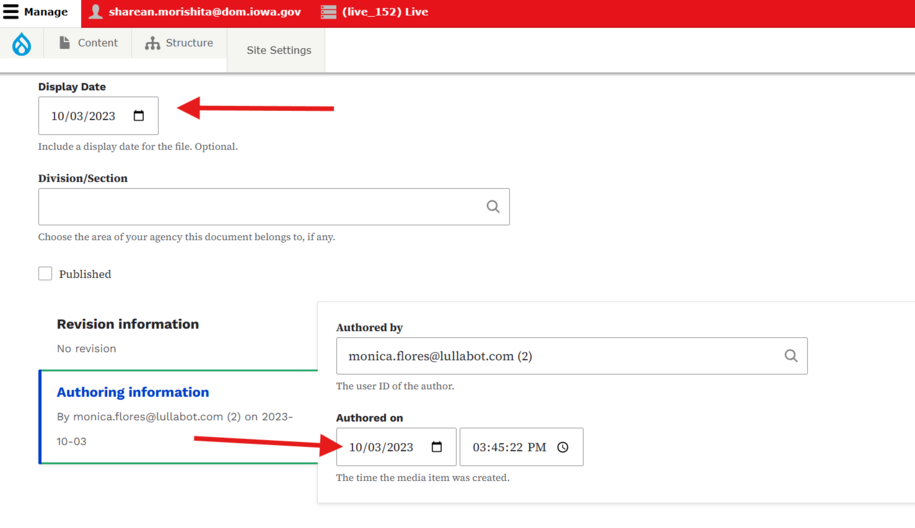Click the (live_152) Live environment link
The height and width of the screenshot is (528, 915).
point(385,12)
